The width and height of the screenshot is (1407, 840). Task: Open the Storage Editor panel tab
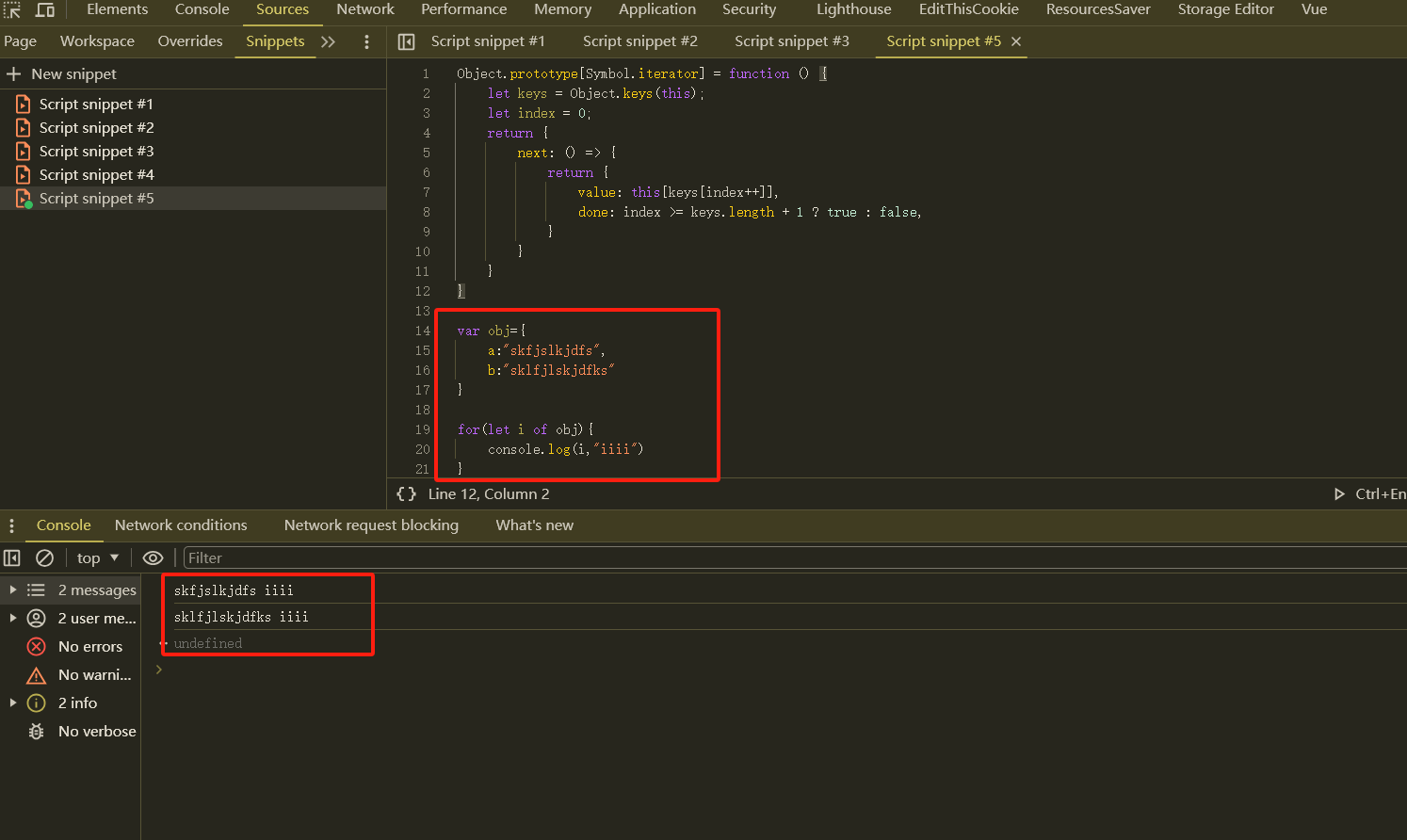click(1225, 9)
